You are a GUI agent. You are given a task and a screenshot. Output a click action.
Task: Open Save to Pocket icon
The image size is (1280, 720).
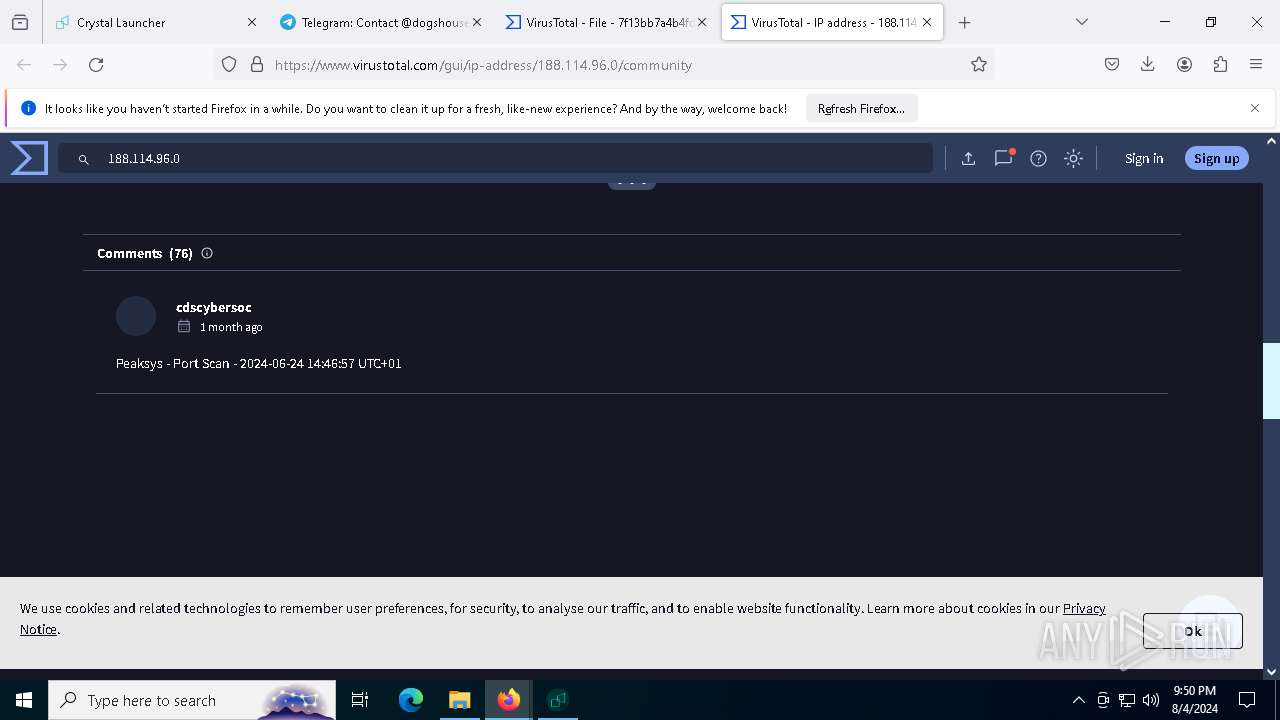click(1112, 64)
